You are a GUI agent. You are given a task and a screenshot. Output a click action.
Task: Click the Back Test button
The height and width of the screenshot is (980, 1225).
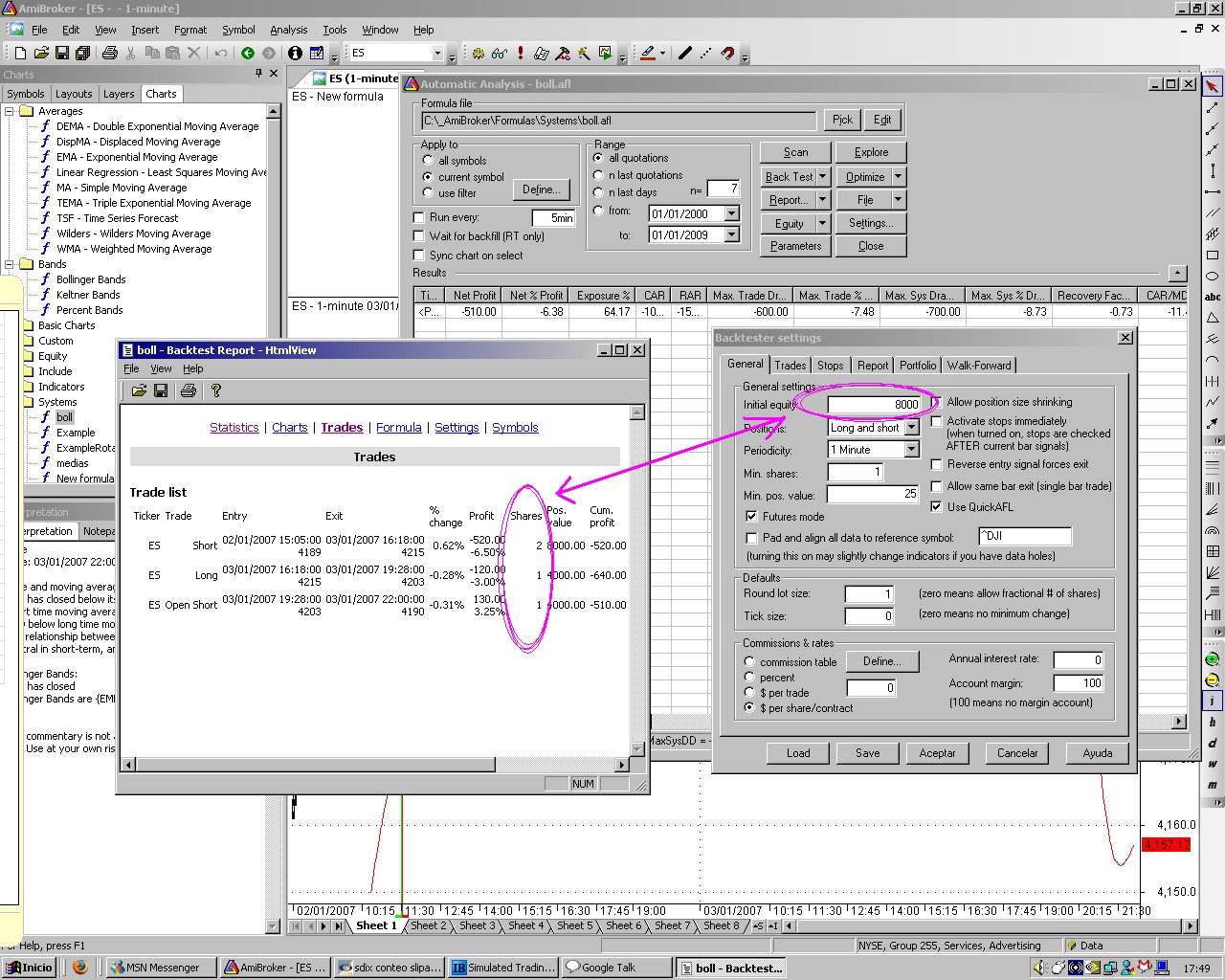[789, 177]
